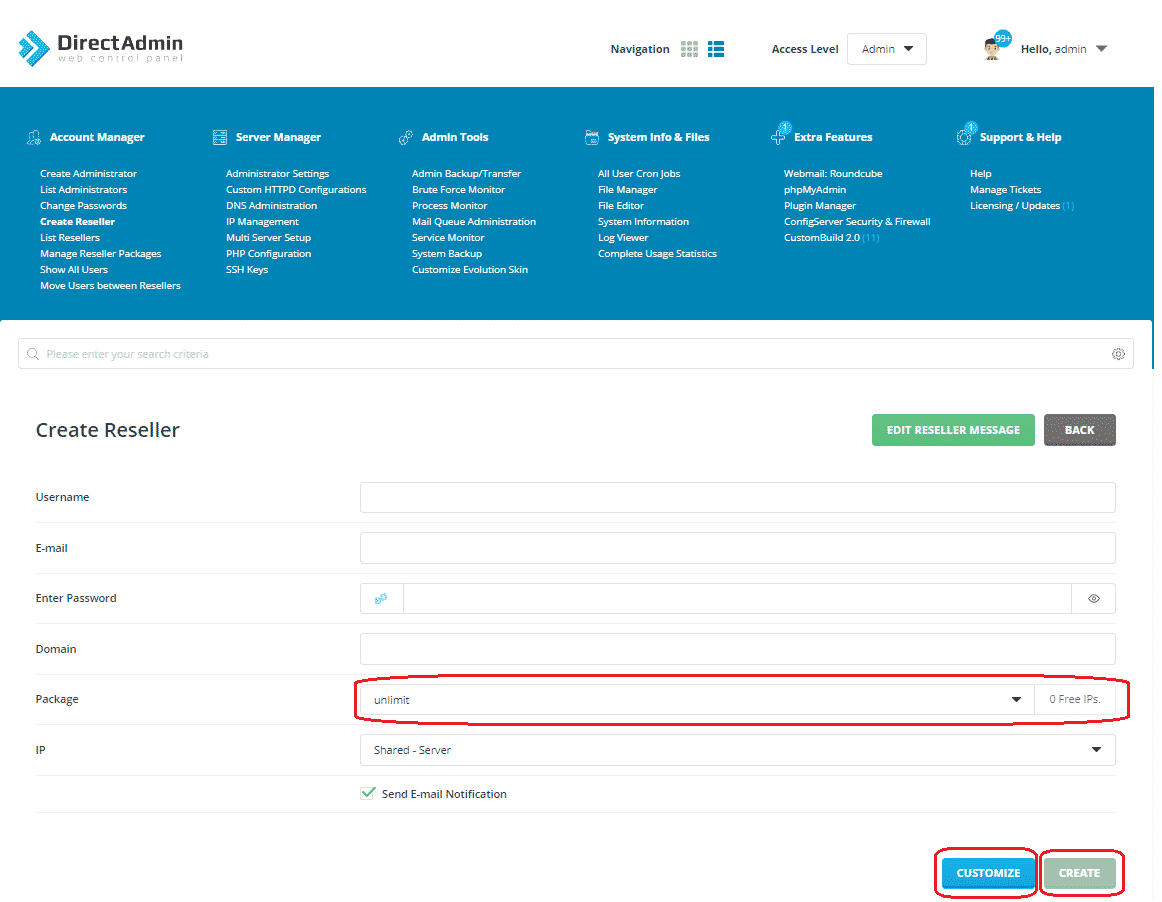The image size is (1162, 902).
Task: Open Manage Reseller Packages
Action: tap(101, 253)
